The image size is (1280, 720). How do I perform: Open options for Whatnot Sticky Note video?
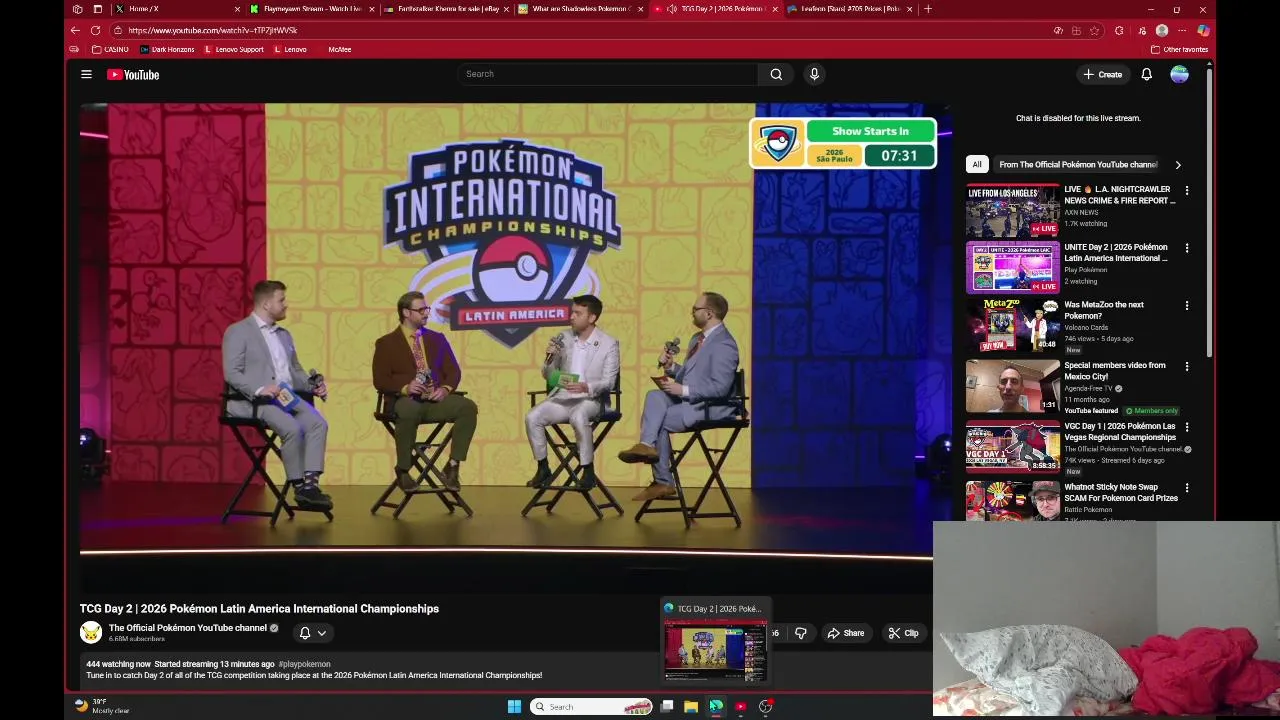[x=1187, y=488]
